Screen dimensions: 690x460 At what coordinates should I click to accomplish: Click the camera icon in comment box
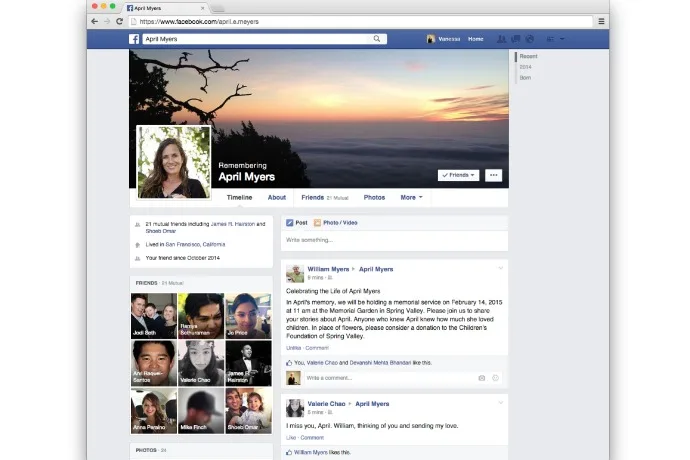point(482,378)
